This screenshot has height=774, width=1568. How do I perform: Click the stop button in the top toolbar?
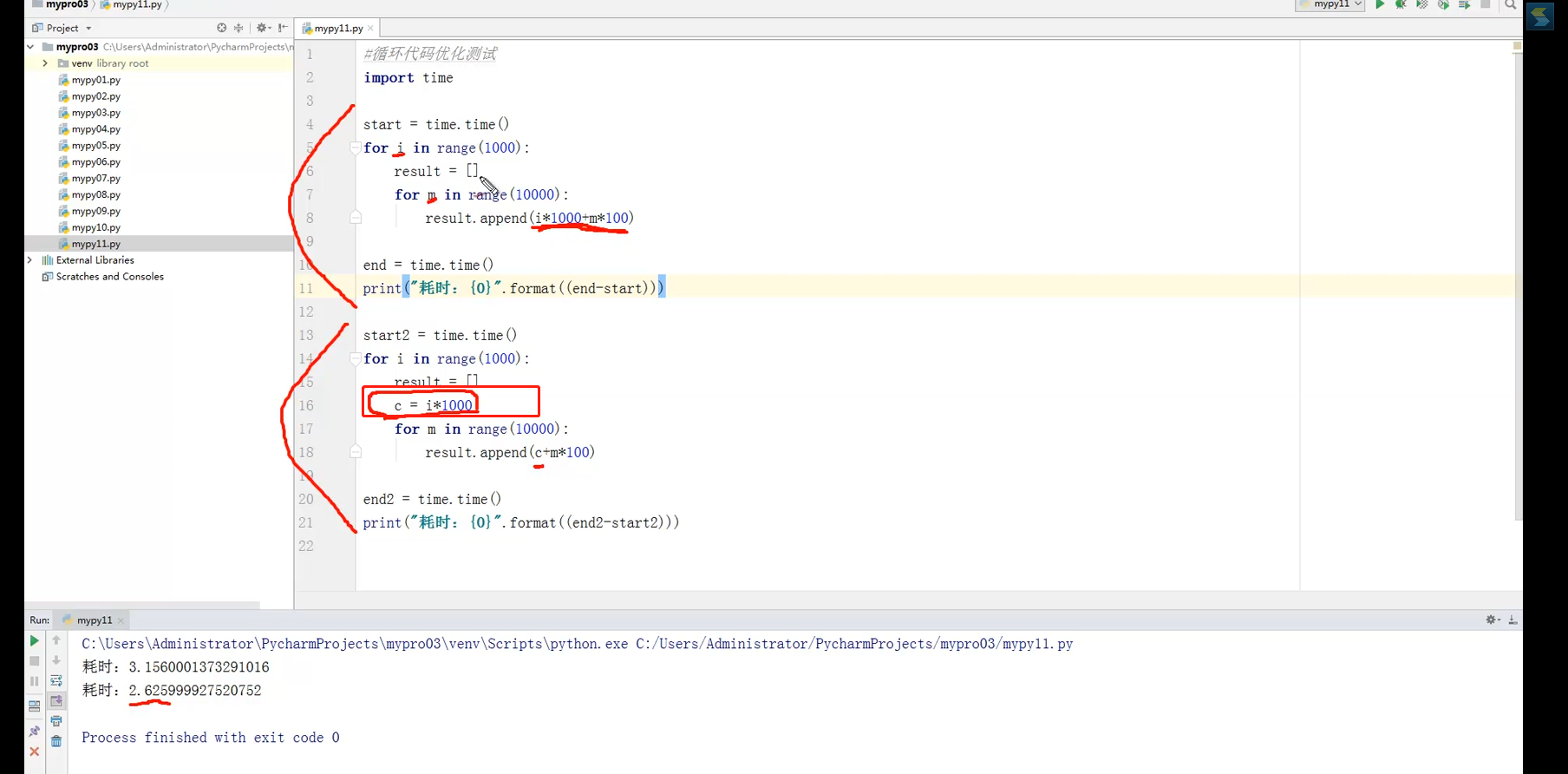[x=1486, y=4]
